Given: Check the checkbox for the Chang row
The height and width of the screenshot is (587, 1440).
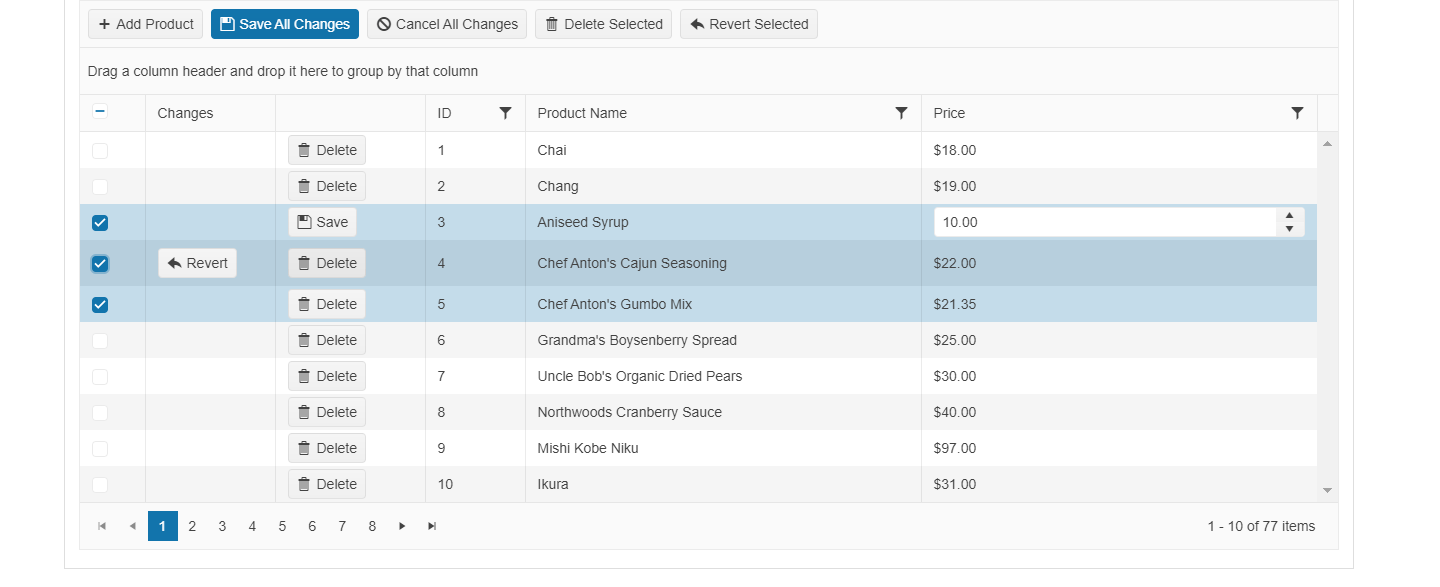Looking at the screenshot, I should click(99, 185).
